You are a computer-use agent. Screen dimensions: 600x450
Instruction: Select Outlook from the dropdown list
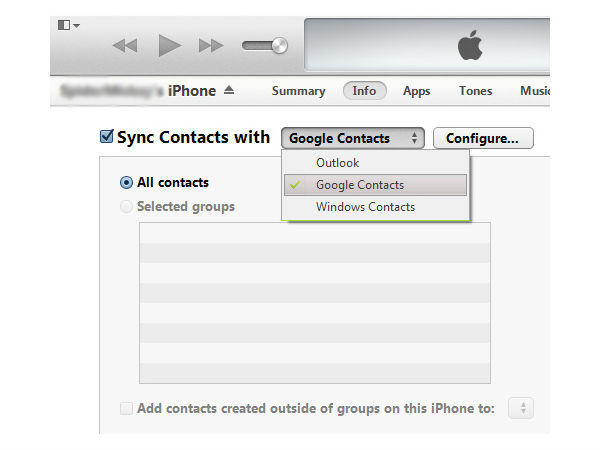click(338, 163)
